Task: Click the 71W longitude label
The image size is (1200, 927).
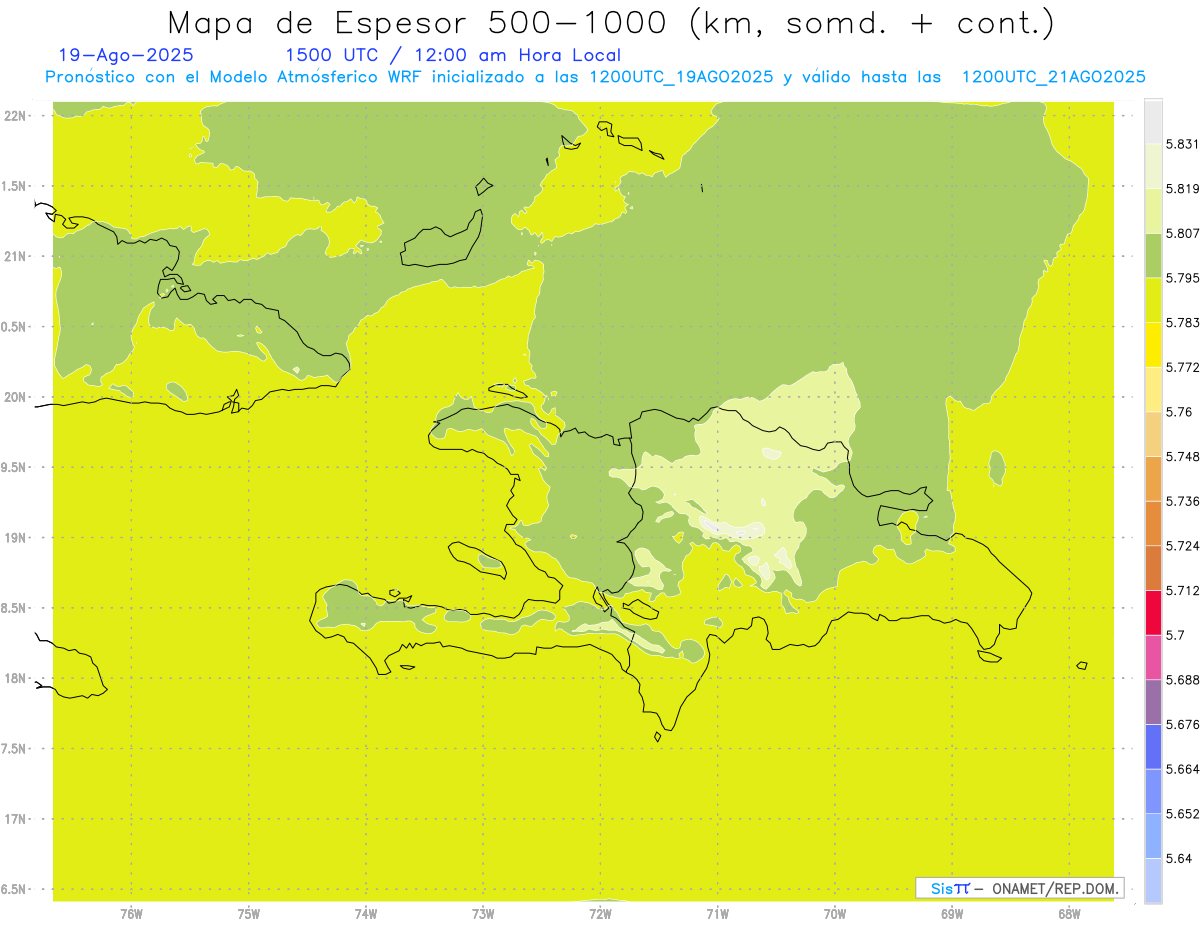Action: [x=717, y=913]
